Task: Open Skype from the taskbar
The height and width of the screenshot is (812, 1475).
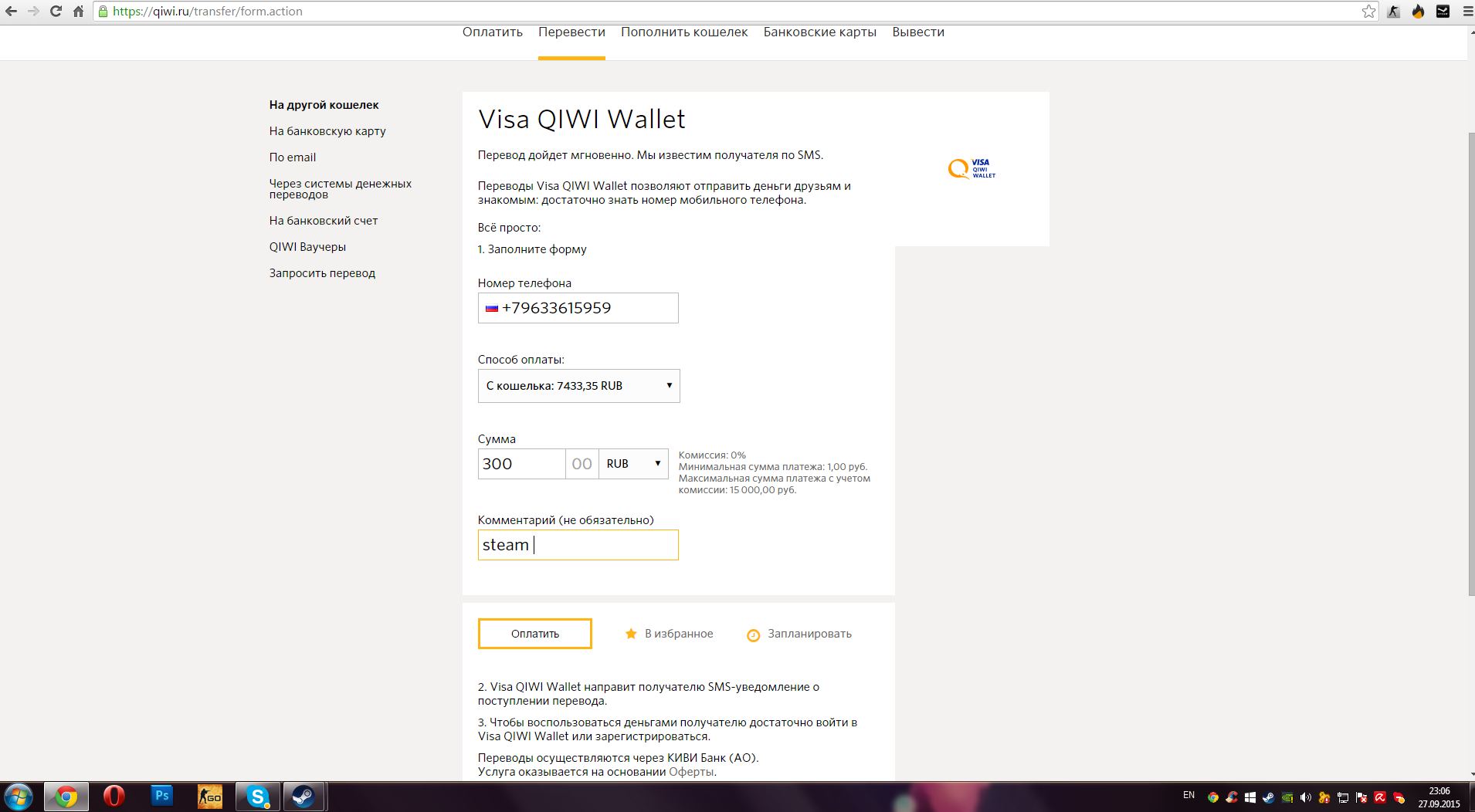Action: [x=258, y=796]
